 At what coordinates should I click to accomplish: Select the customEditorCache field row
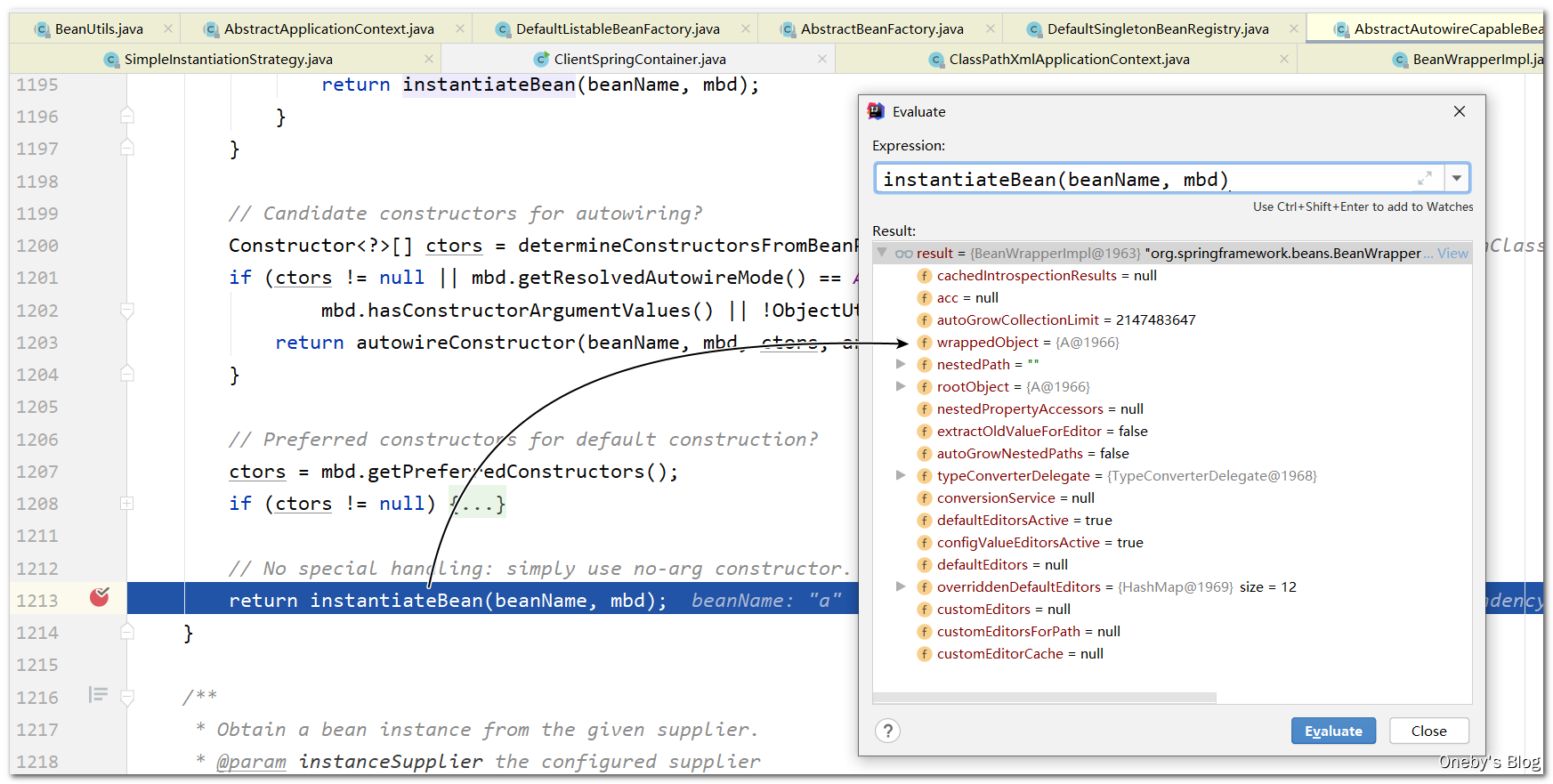pyautogui.click(x=1172, y=653)
